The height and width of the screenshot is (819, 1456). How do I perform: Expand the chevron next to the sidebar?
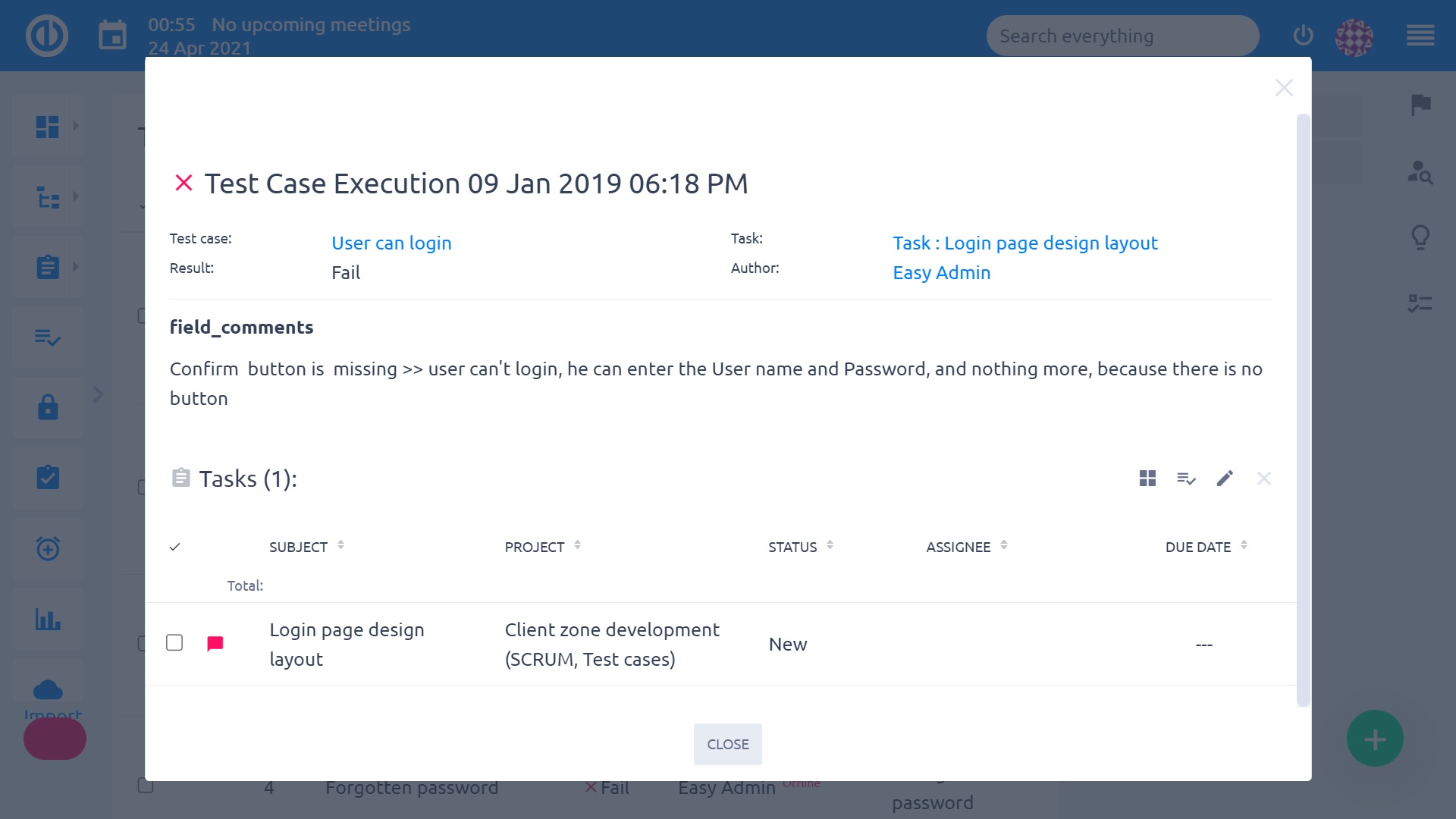pos(98,395)
